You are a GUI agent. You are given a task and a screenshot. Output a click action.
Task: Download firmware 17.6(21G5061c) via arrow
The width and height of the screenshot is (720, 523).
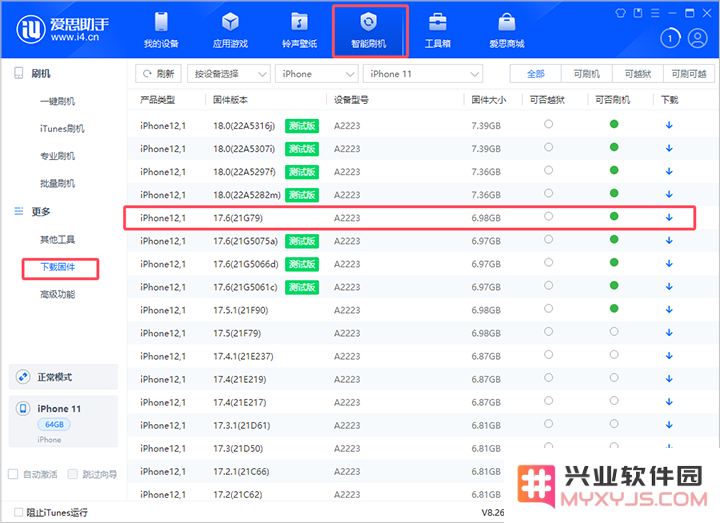669,287
